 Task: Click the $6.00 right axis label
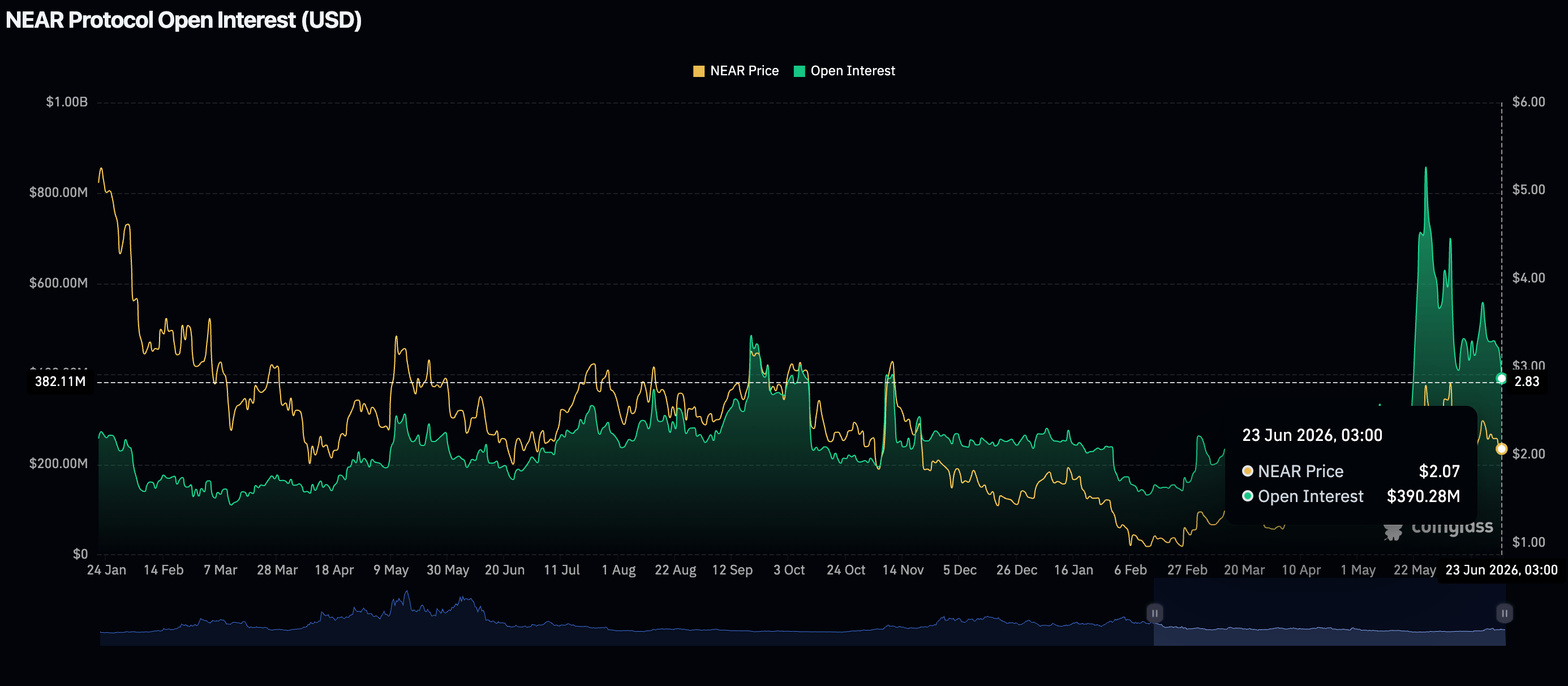[1528, 102]
